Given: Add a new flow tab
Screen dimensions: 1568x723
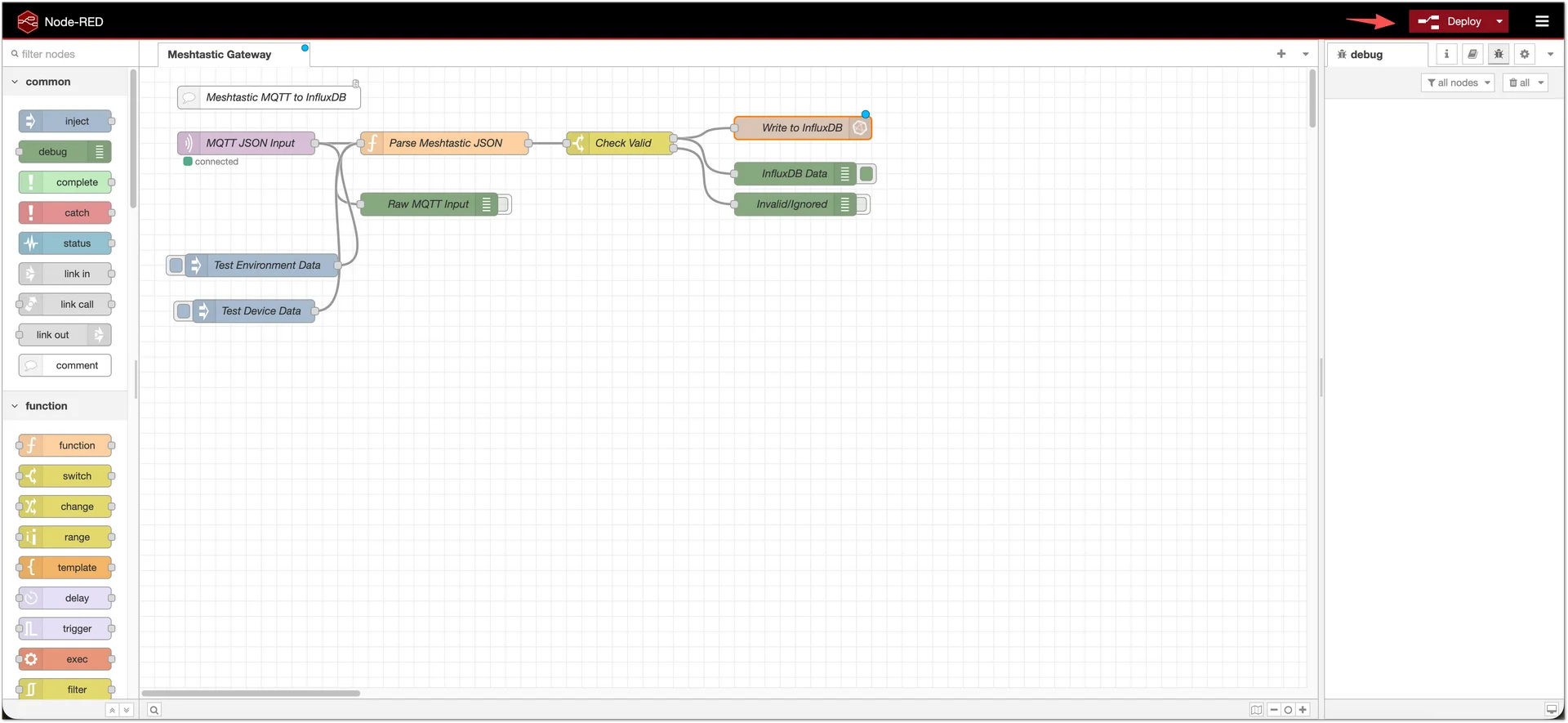Looking at the screenshot, I should pos(1281,54).
